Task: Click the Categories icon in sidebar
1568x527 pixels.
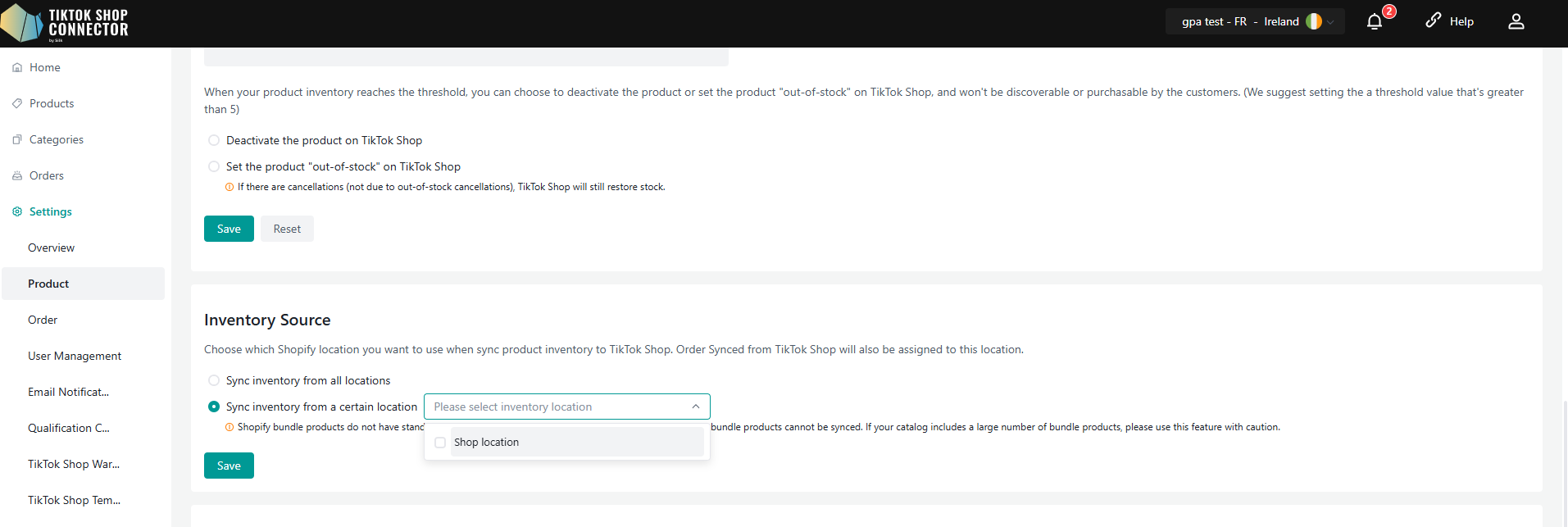Action: 17,139
